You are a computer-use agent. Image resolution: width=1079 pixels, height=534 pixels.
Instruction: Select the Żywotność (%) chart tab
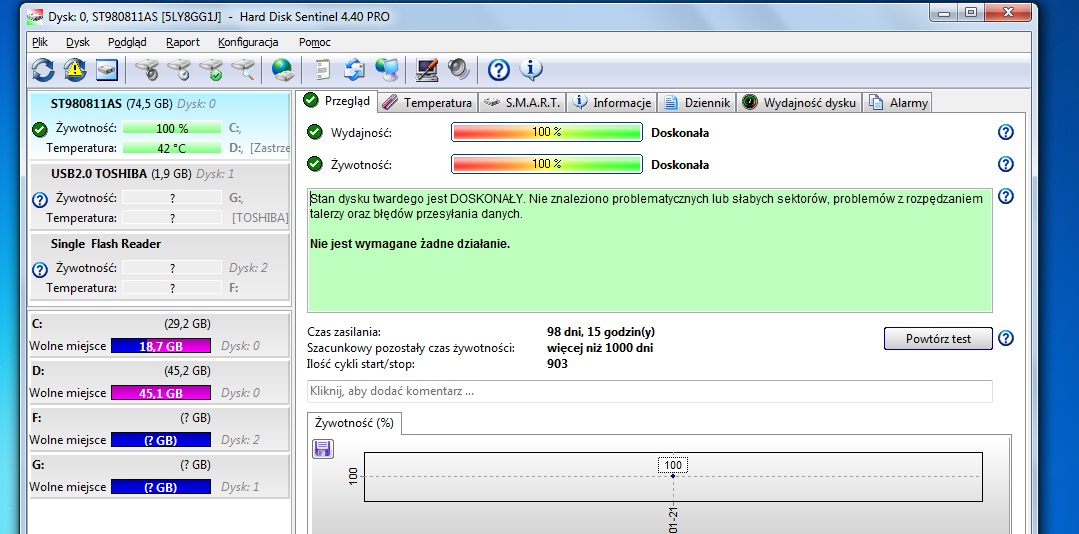(x=354, y=423)
